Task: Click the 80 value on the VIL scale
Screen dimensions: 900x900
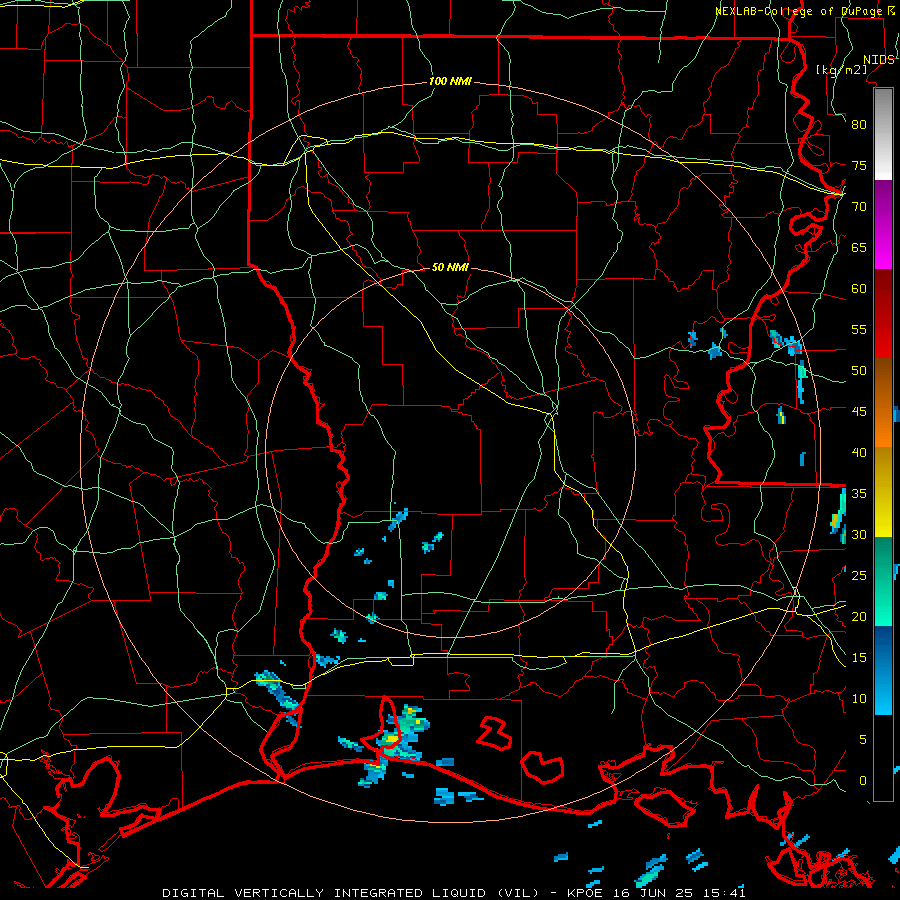Action: (859, 125)
